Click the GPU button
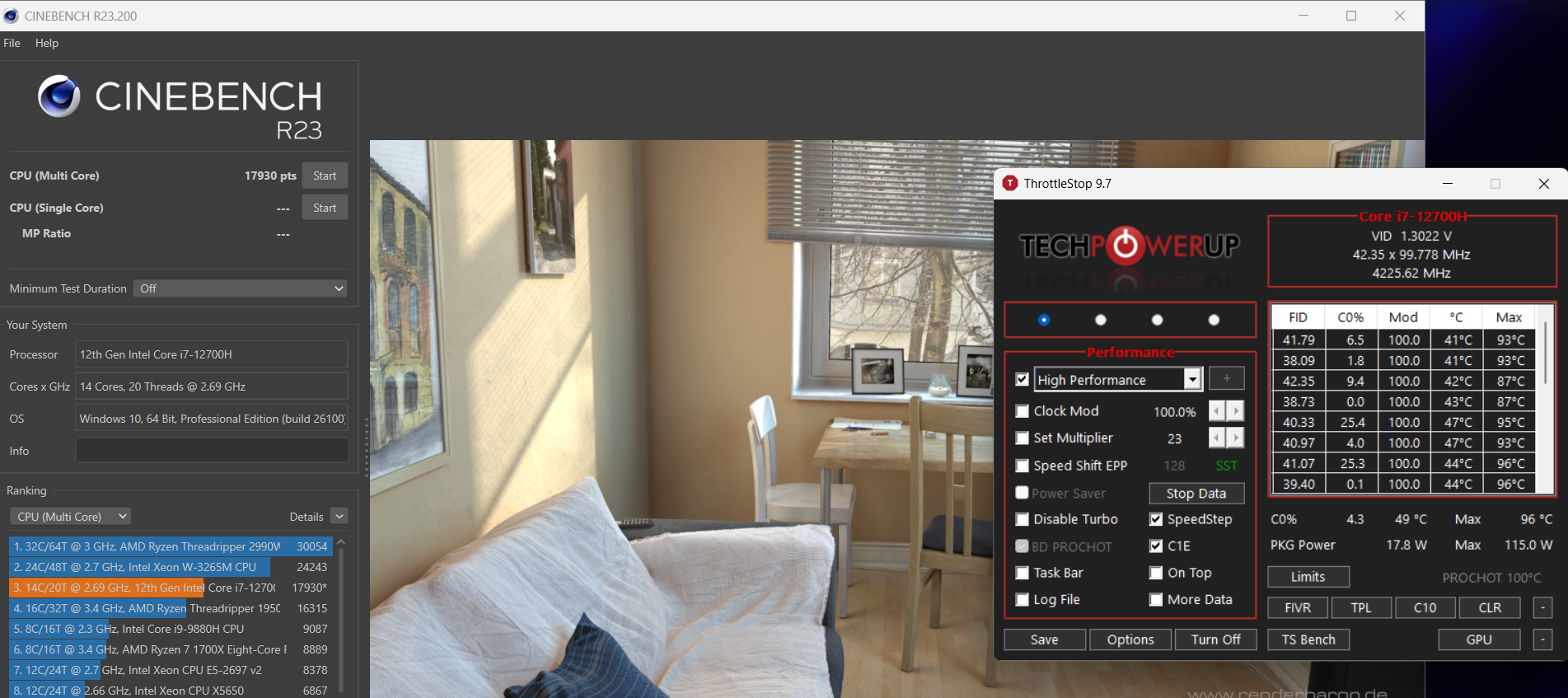This screenshot has width=1568, height=698. pyautogui.click(x=1479, y=639)
